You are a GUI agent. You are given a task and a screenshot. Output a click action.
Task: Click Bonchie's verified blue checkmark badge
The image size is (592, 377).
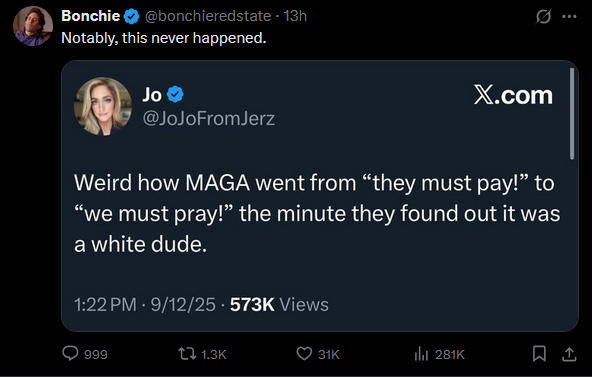coord(131,17)
